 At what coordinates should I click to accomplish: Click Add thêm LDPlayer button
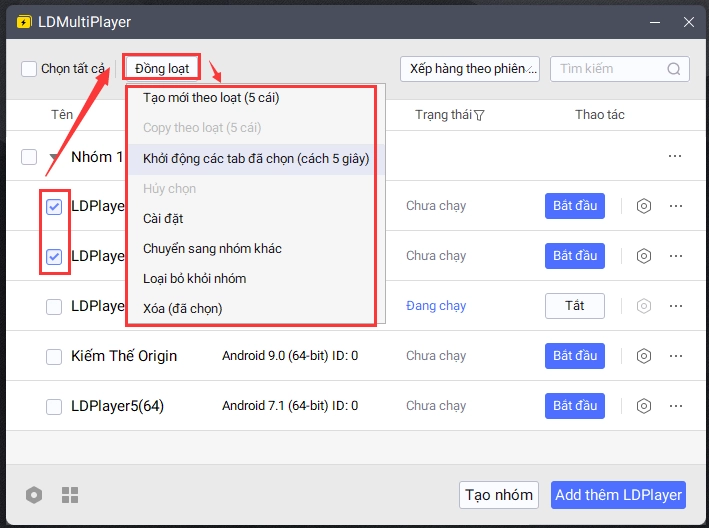[618, 495]
